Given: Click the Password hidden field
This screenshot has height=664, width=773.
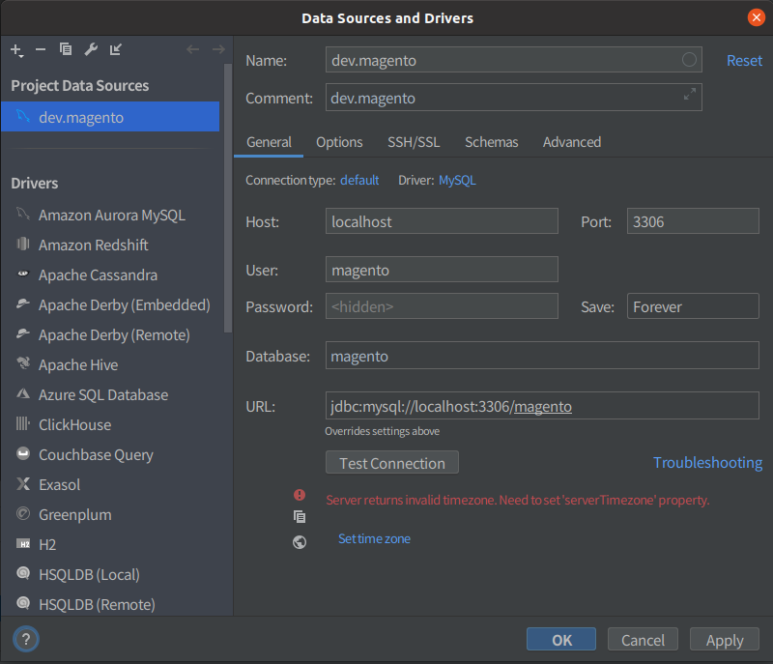Looking at the screenshot, I should tap(442, 306).
